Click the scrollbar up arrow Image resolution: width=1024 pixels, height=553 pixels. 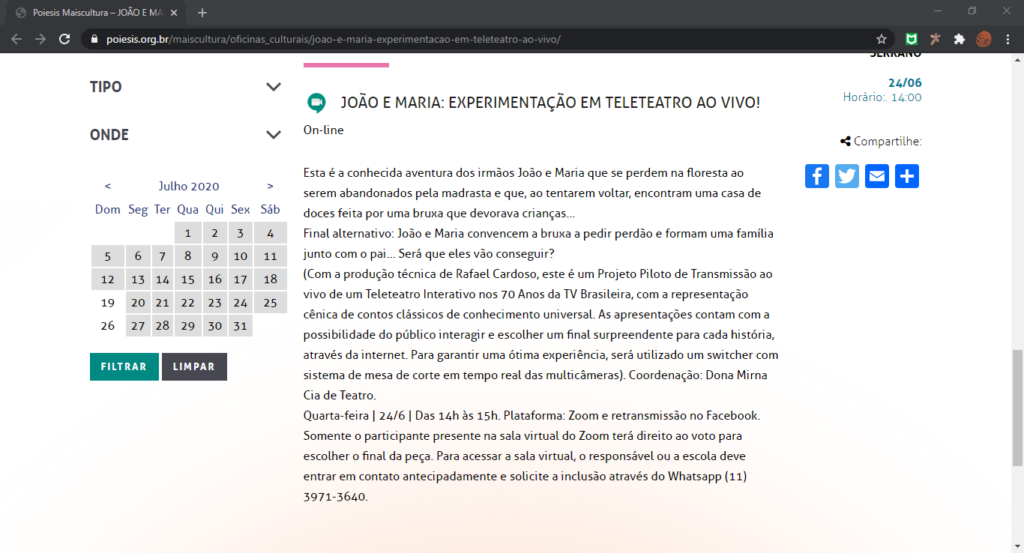pos(1017,59)
